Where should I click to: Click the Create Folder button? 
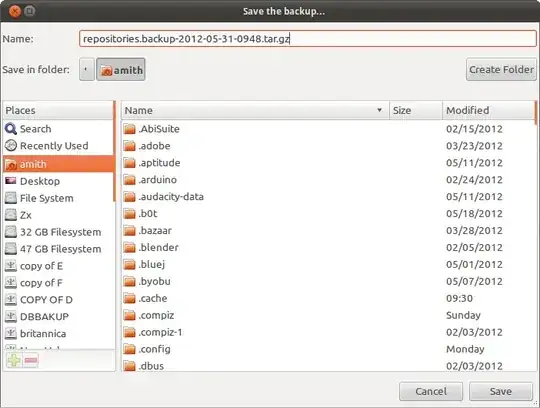[501, 70]
